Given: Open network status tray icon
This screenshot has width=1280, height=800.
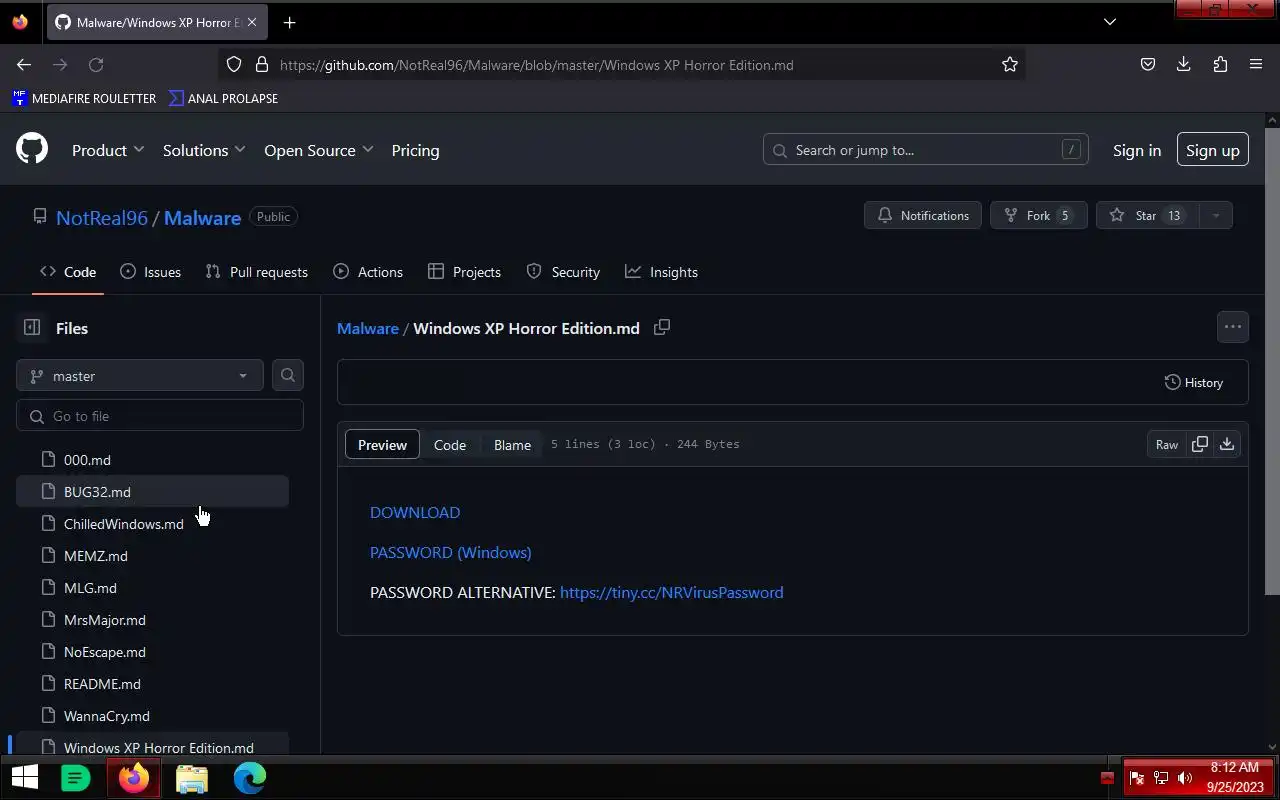Looking at the screenshot, I should (x=1161, y=777).
